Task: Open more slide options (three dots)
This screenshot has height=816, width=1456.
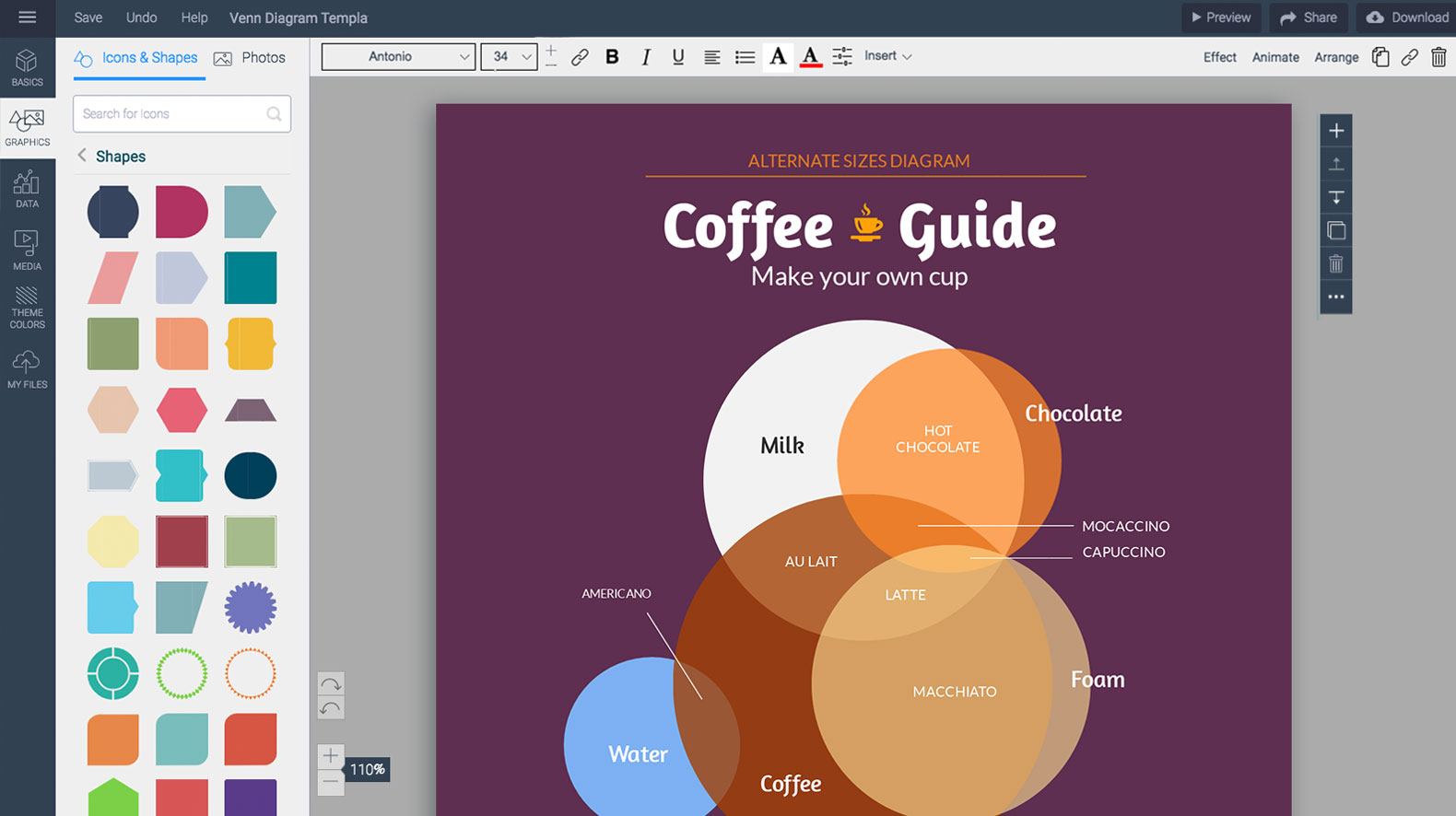Action: (x=1336, y=297)
